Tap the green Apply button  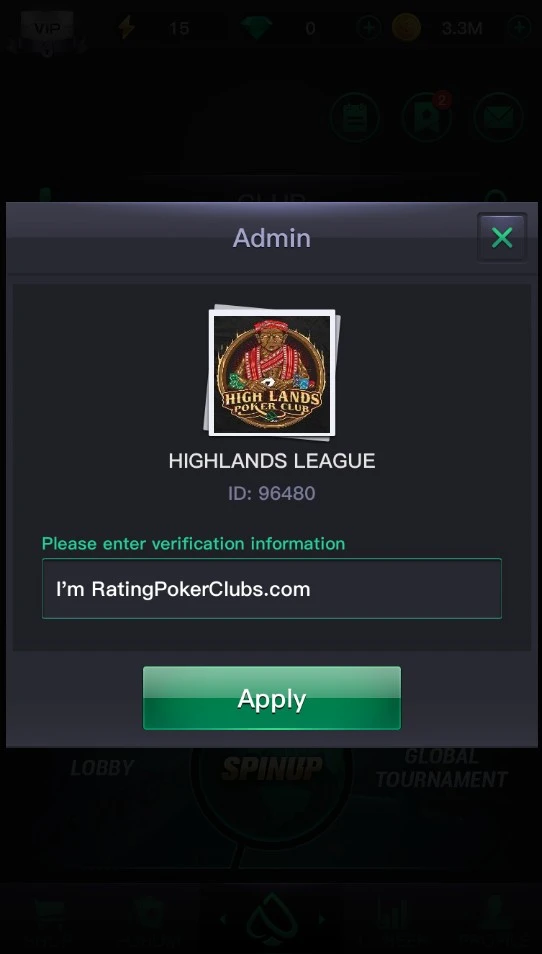[x=271, y=698]
